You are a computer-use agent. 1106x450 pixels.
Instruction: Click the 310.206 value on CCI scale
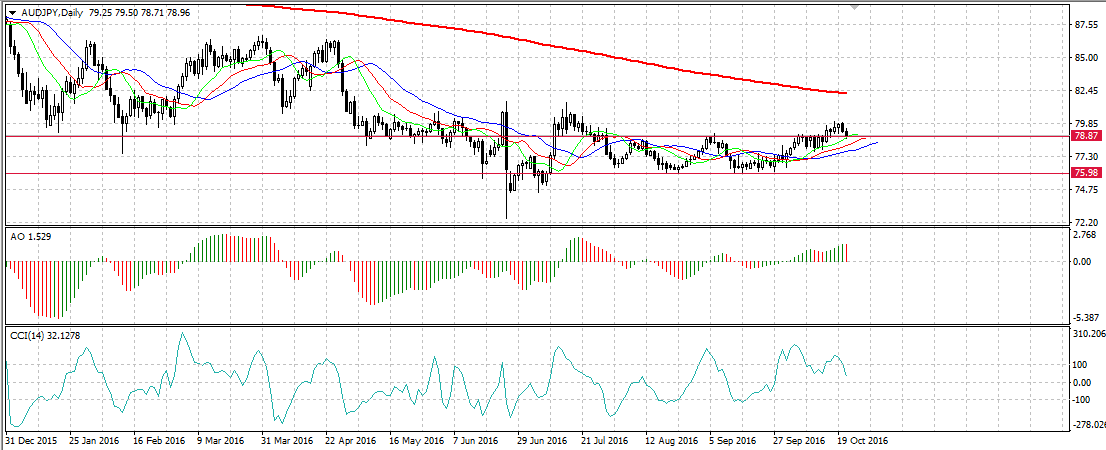click(x=1086, y=334)
